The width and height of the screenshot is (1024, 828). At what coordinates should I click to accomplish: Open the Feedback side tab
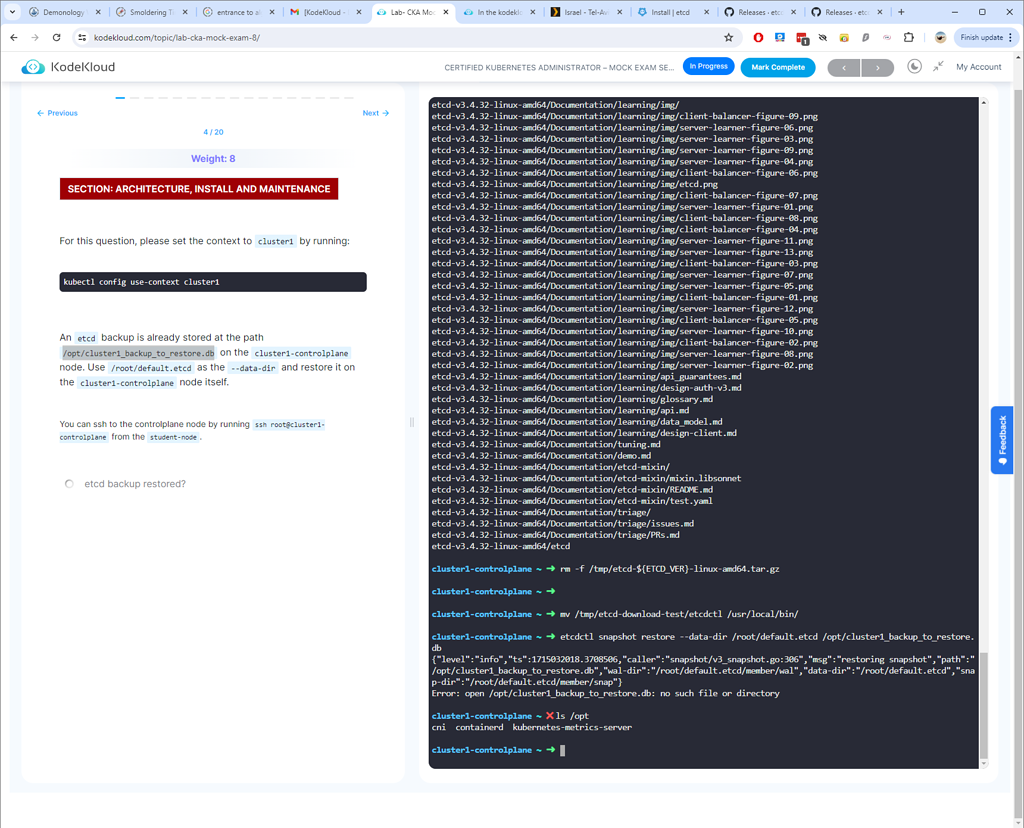click(1002, 440)
